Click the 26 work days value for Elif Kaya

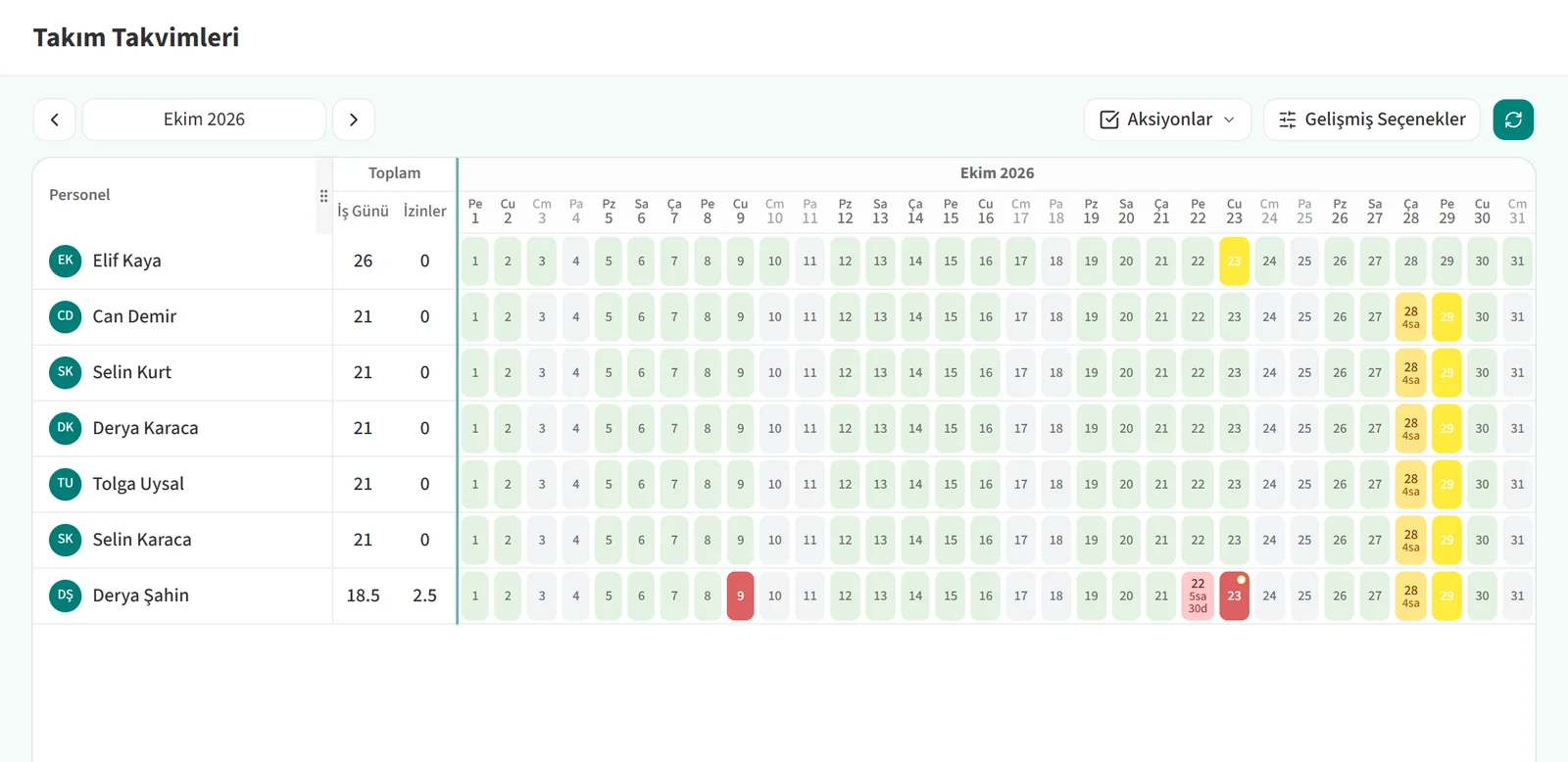(x=363, y=261)
